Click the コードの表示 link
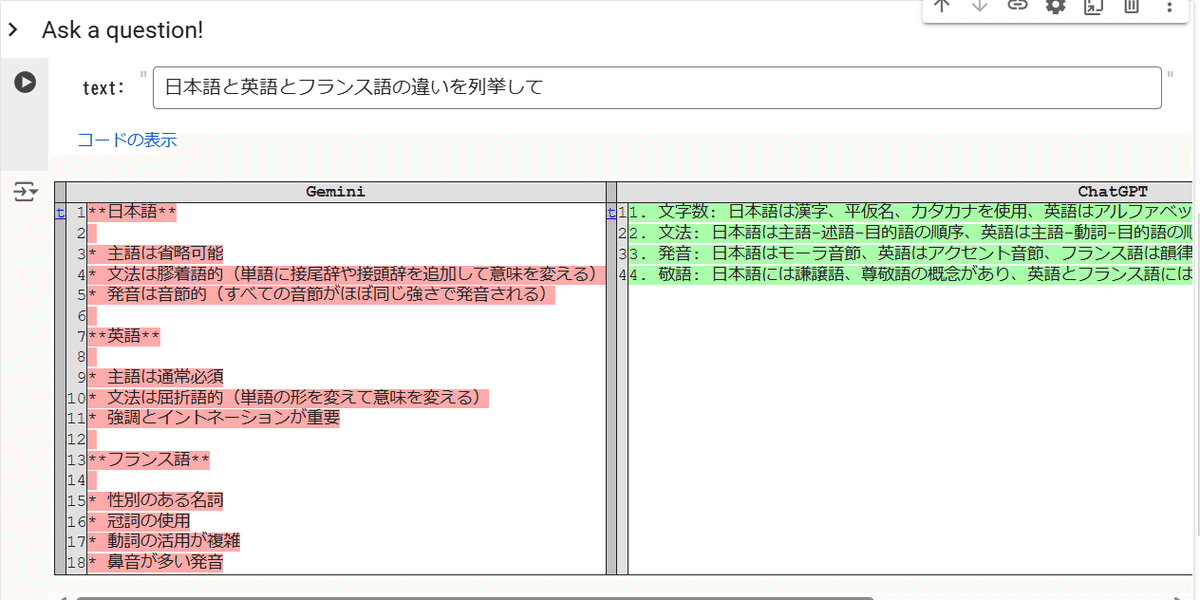The width and height of the screenshot is (1200, 600). (x=127, y=140)
